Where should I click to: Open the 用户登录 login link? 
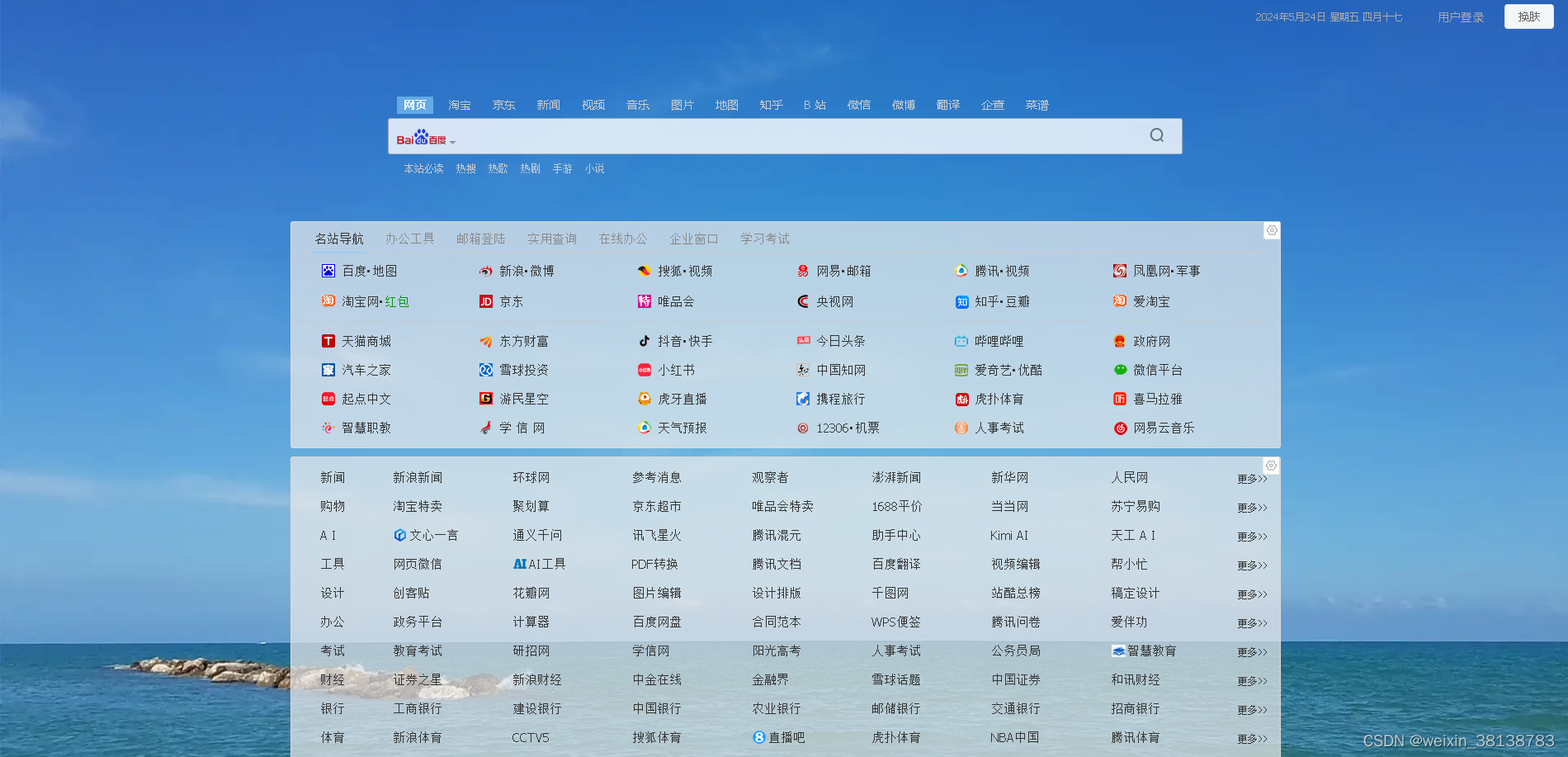(x=1461, y=17)
